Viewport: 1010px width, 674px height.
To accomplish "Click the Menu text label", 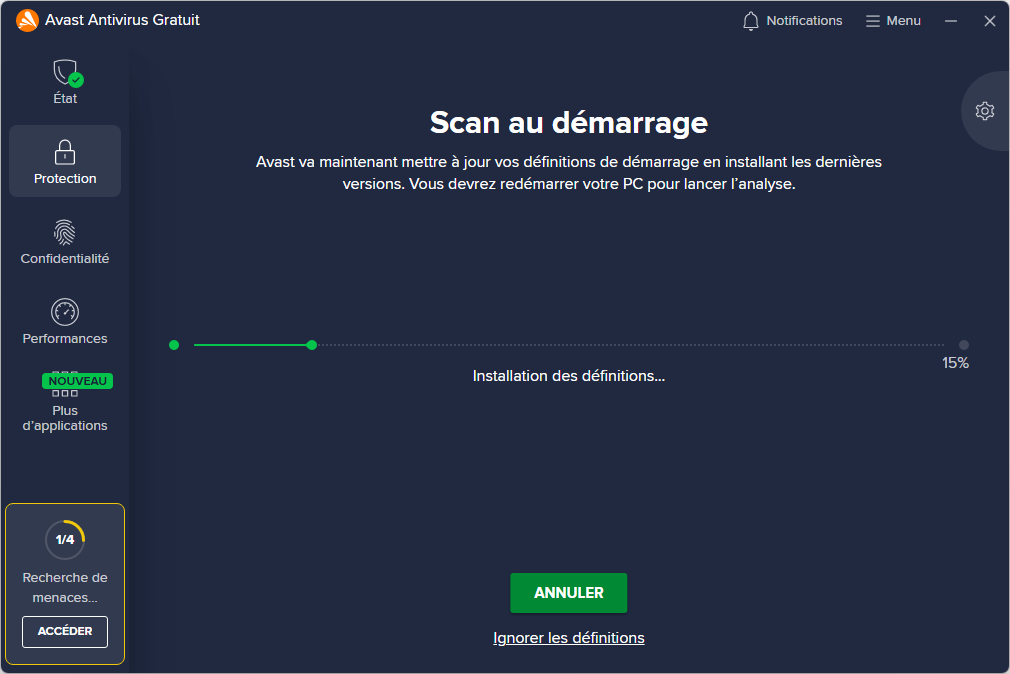I will (903, 21).
